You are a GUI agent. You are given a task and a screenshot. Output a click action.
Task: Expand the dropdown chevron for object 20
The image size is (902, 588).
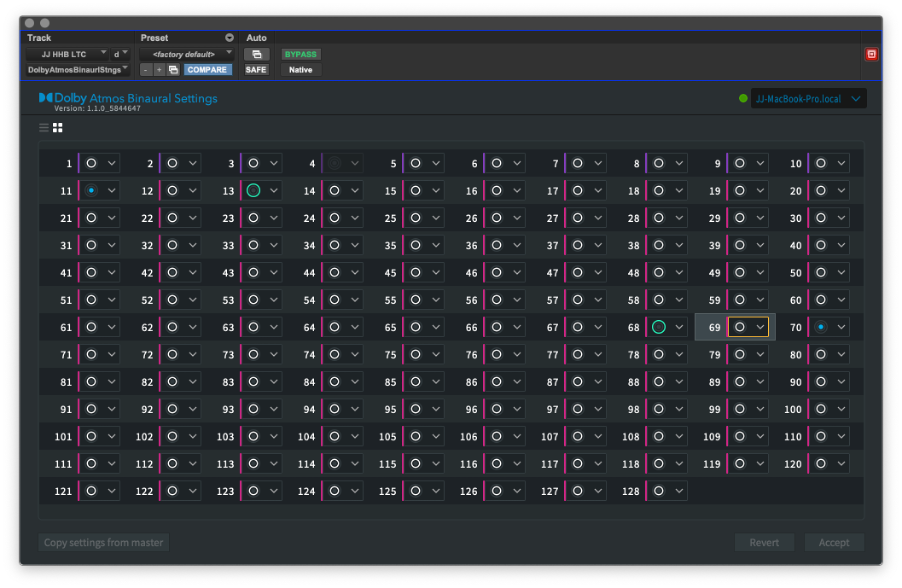click(842, 190)
